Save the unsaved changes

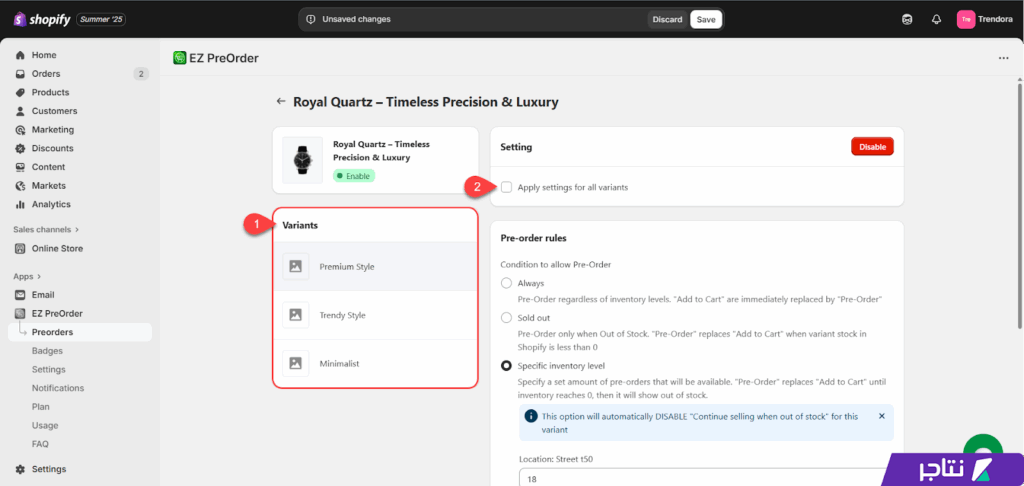tap(706, 19)
